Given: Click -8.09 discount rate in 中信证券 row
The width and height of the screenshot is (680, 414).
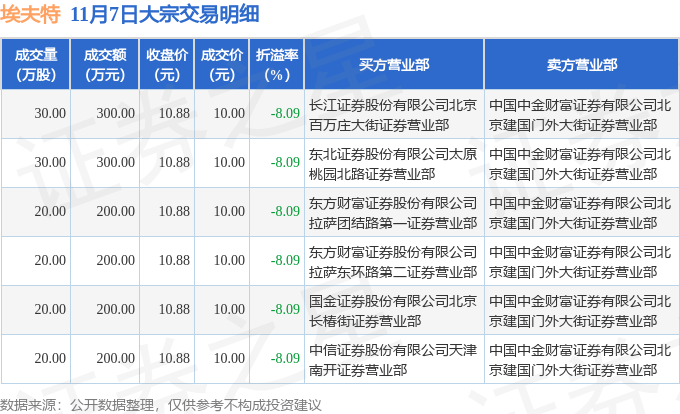Looking at the screenshot, I should (285, 358).
